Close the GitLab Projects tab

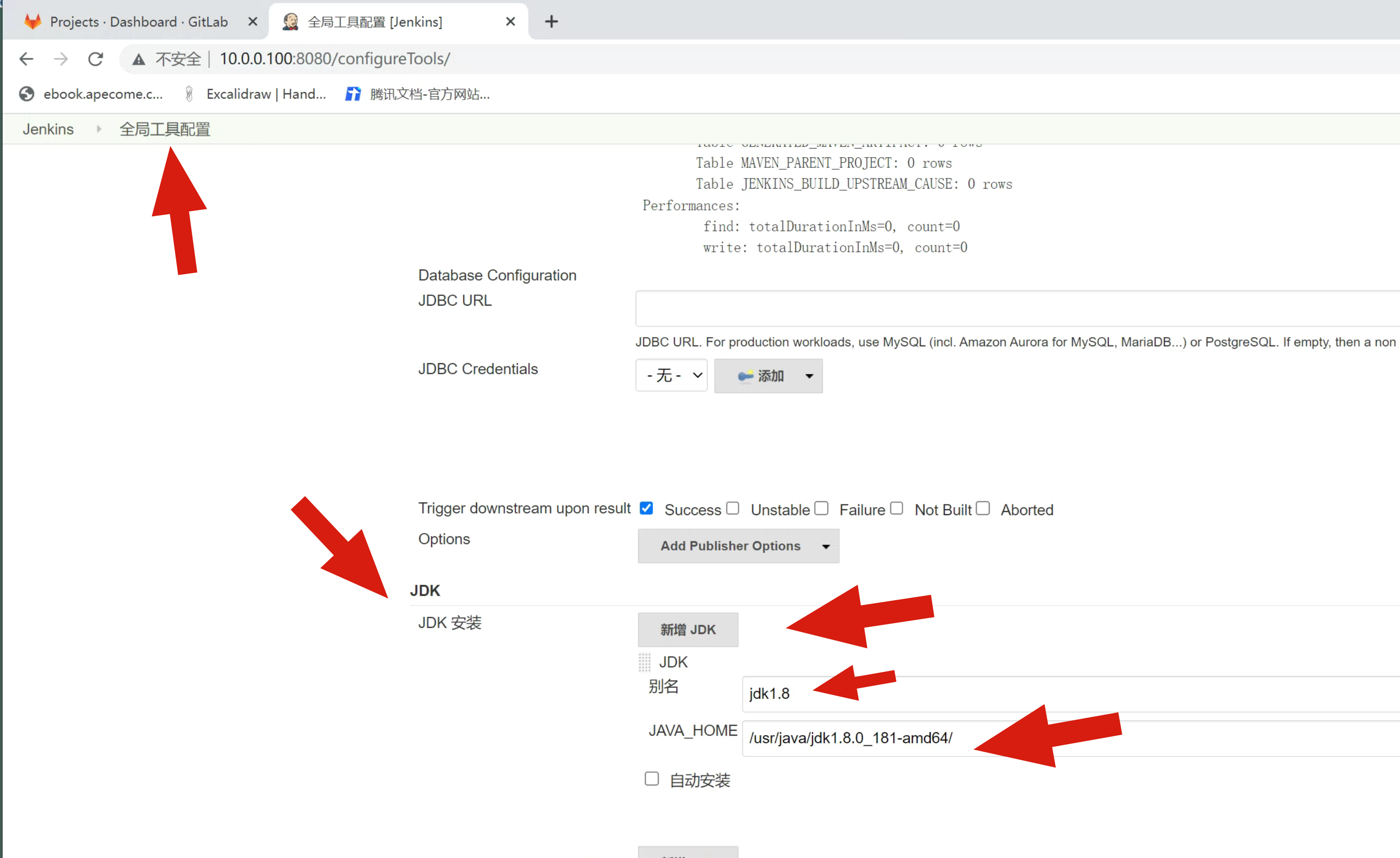253,22
